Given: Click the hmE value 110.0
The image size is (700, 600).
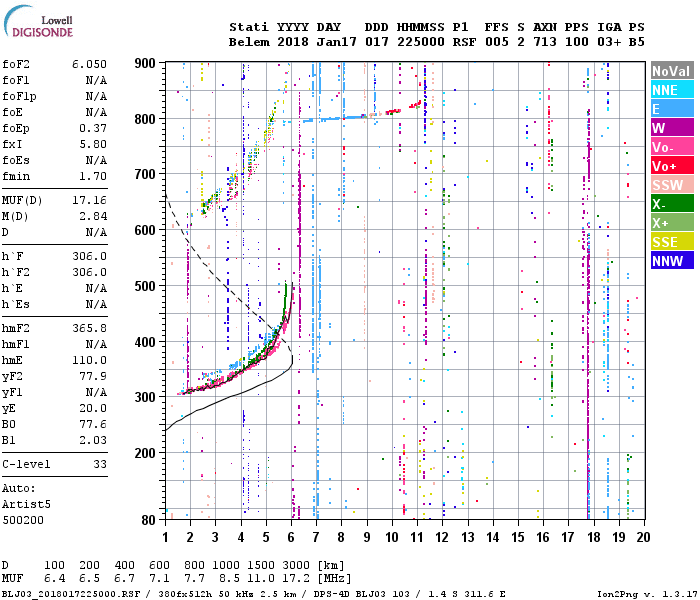Looking at the screenshot, I should (90, 360).
